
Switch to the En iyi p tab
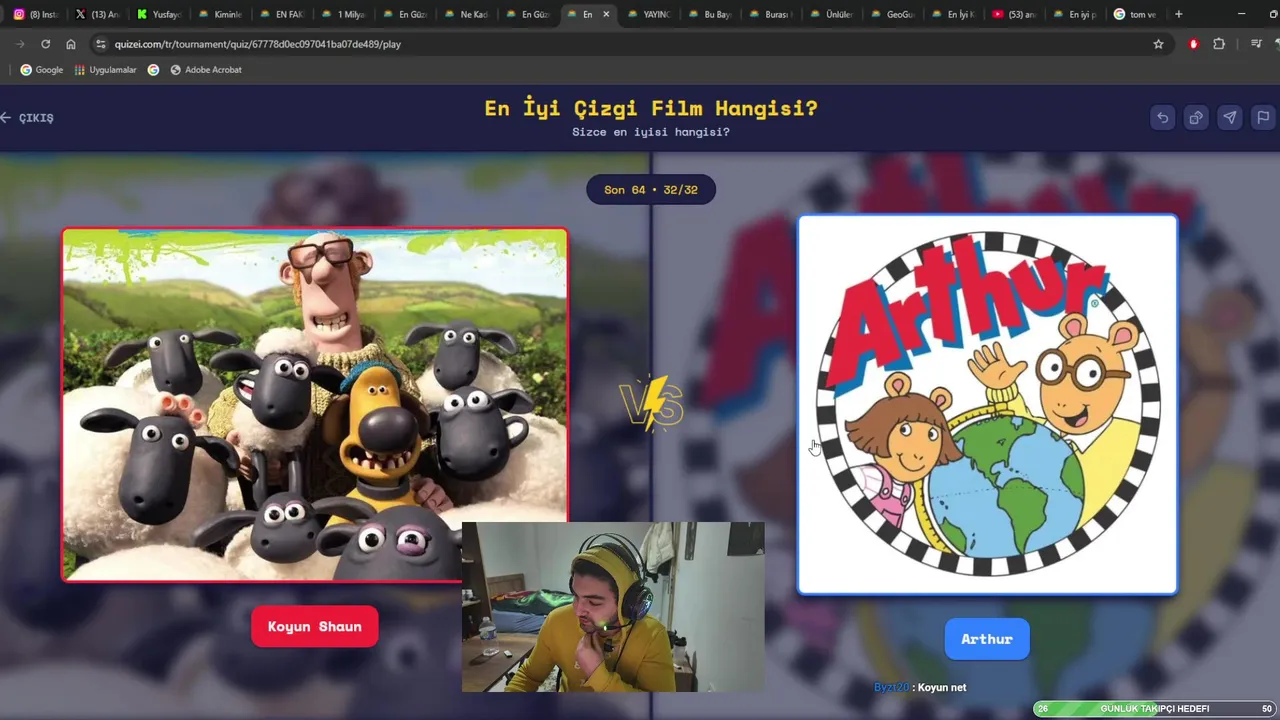[x=1076, y=14]
